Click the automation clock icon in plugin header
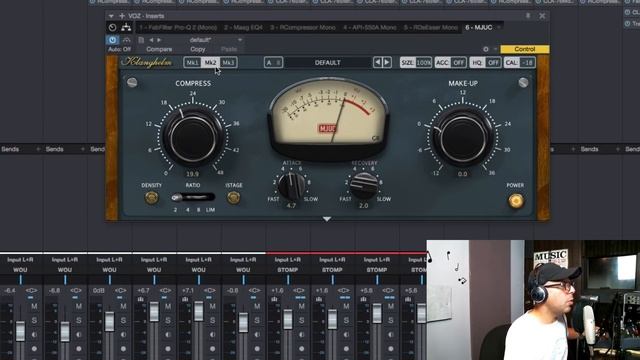Screen dimensions: 640x360 [112, 27]
